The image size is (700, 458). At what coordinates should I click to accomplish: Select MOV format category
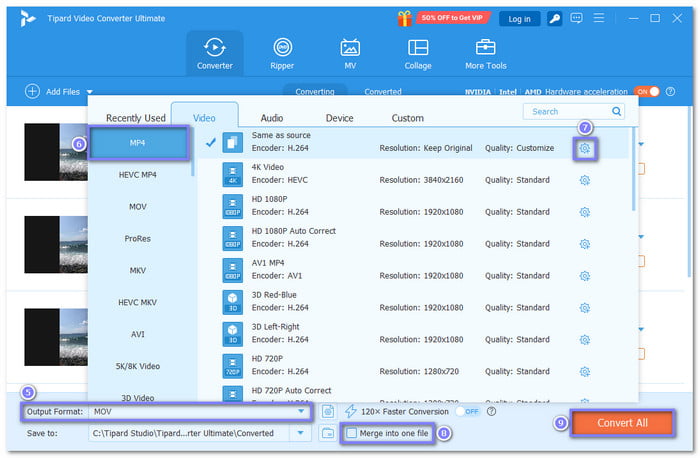click(x=138, y=207)
